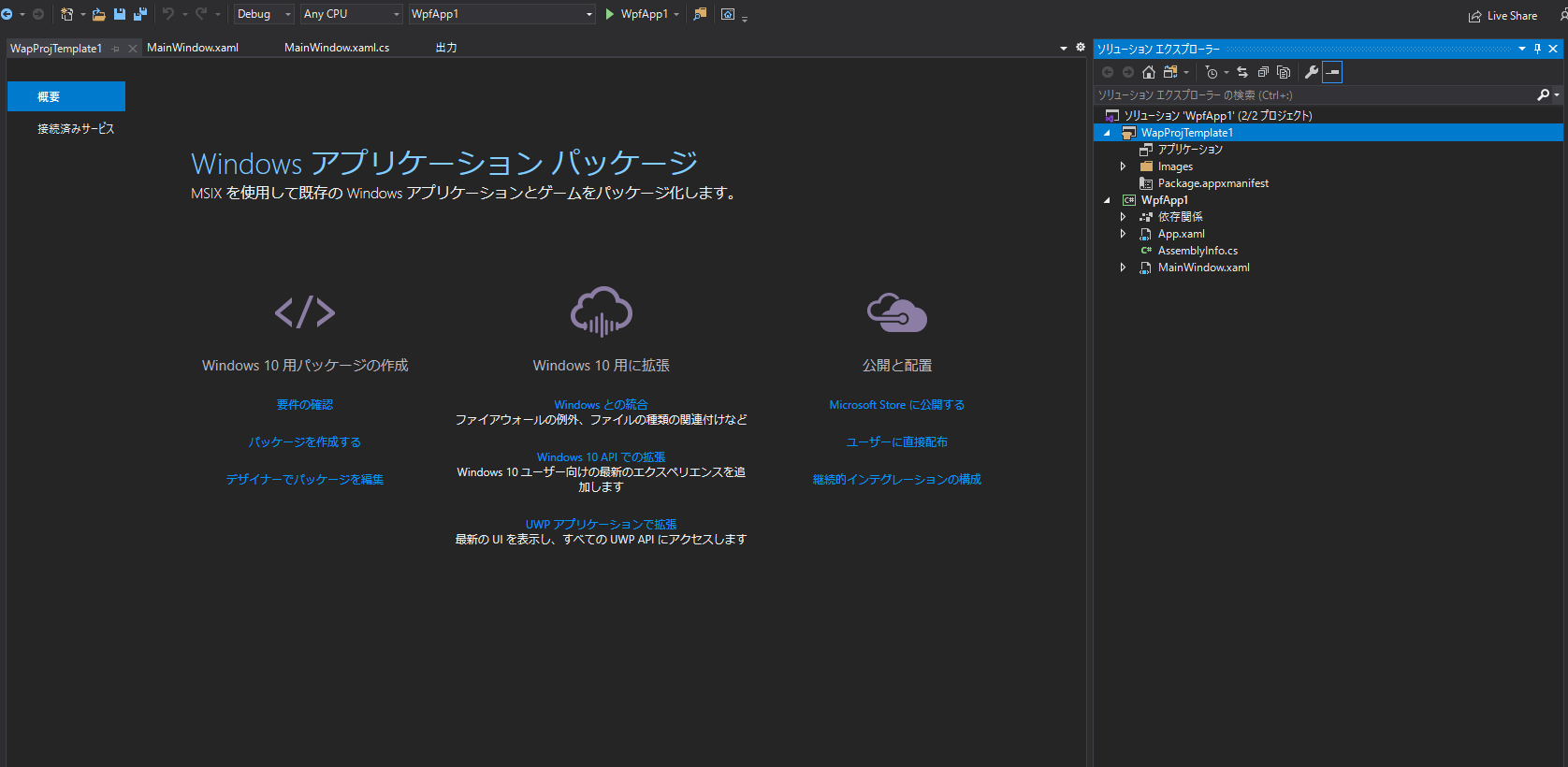
Task: Open the Windows 10 API での拡張 link
Action: point(602,457)
